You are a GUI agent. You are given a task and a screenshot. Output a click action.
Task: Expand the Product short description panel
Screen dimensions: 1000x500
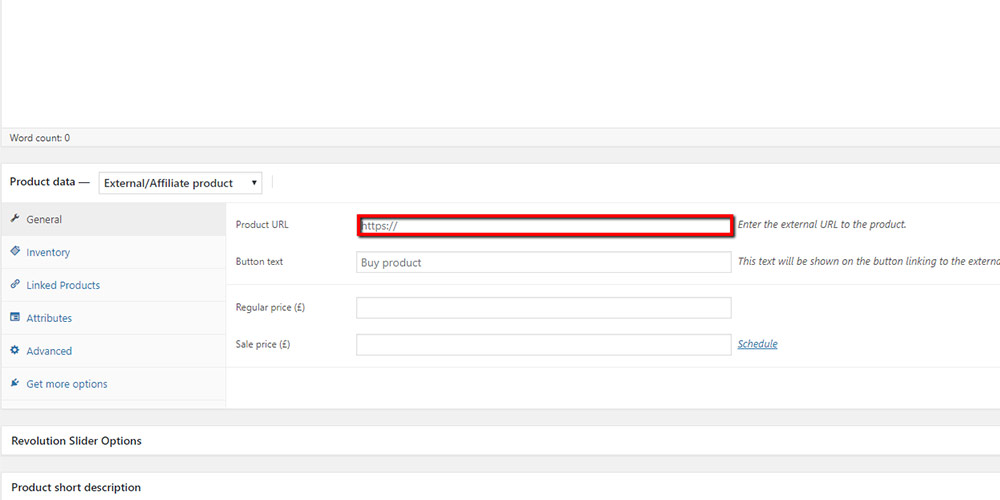[x=501, y=487]
